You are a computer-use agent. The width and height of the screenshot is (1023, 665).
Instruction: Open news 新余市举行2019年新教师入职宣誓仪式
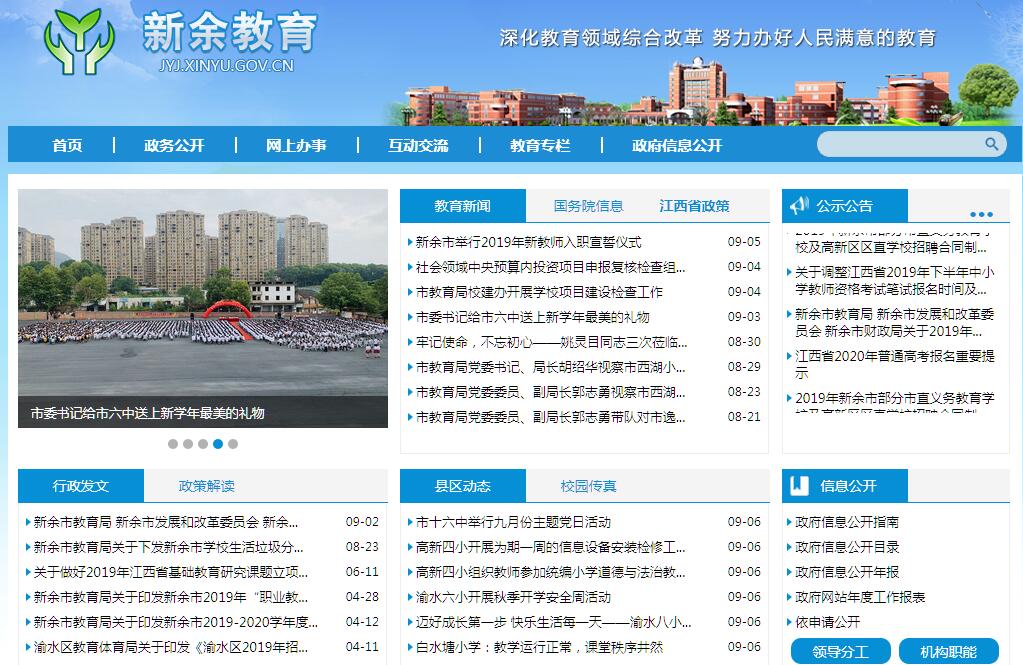[x=528, y=242]
